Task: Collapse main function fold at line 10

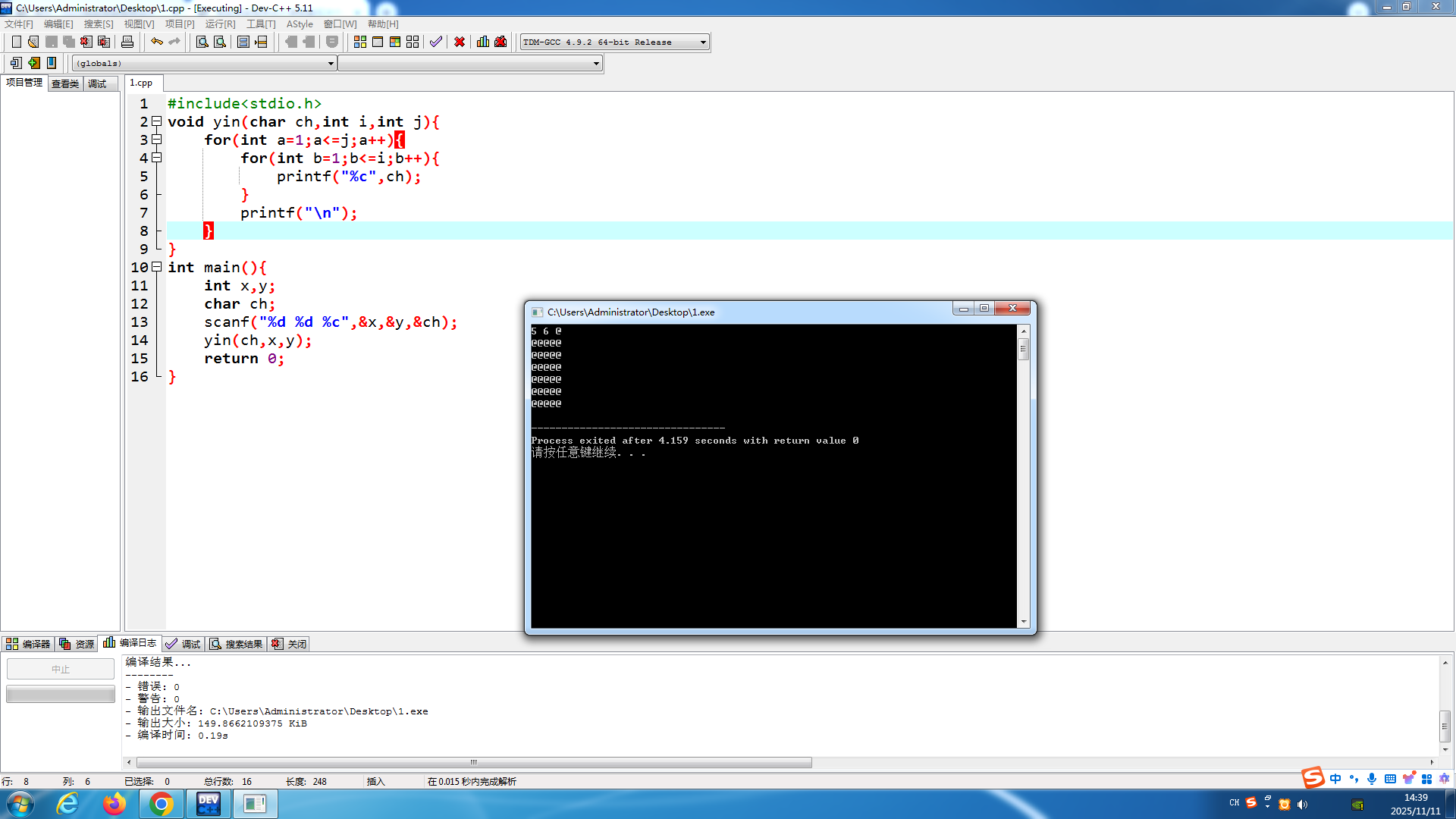Action: (x=156, y=267)
